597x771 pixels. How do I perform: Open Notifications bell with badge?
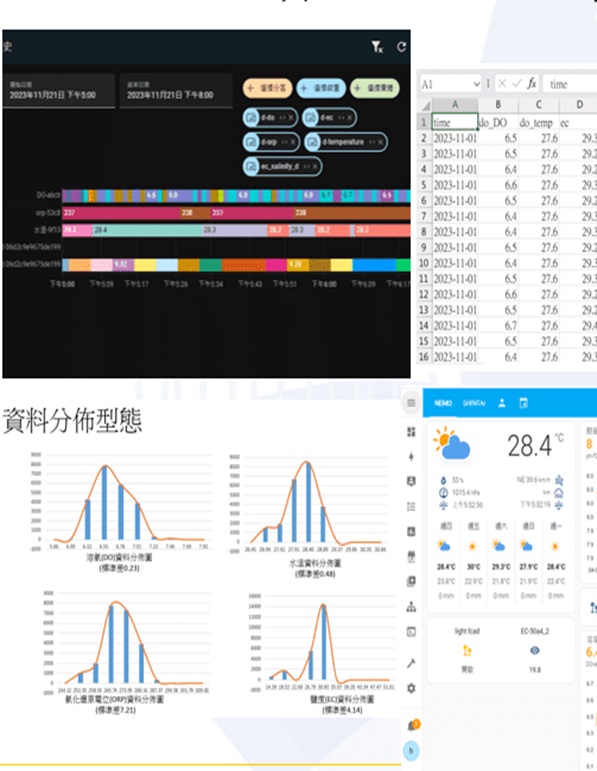pos(413,725)
